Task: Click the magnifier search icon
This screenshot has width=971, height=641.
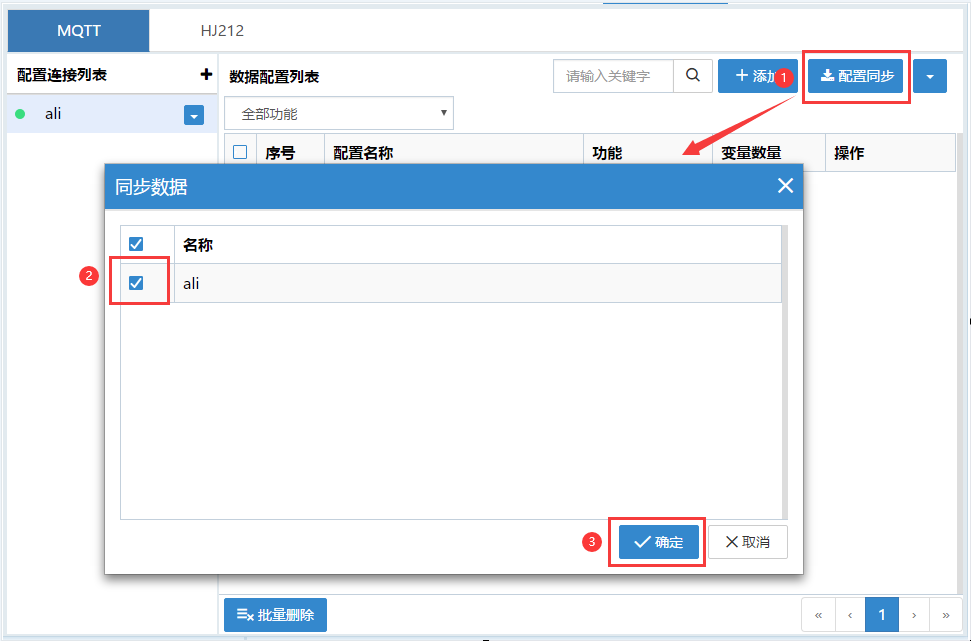Action: click(x=692, y=76)
